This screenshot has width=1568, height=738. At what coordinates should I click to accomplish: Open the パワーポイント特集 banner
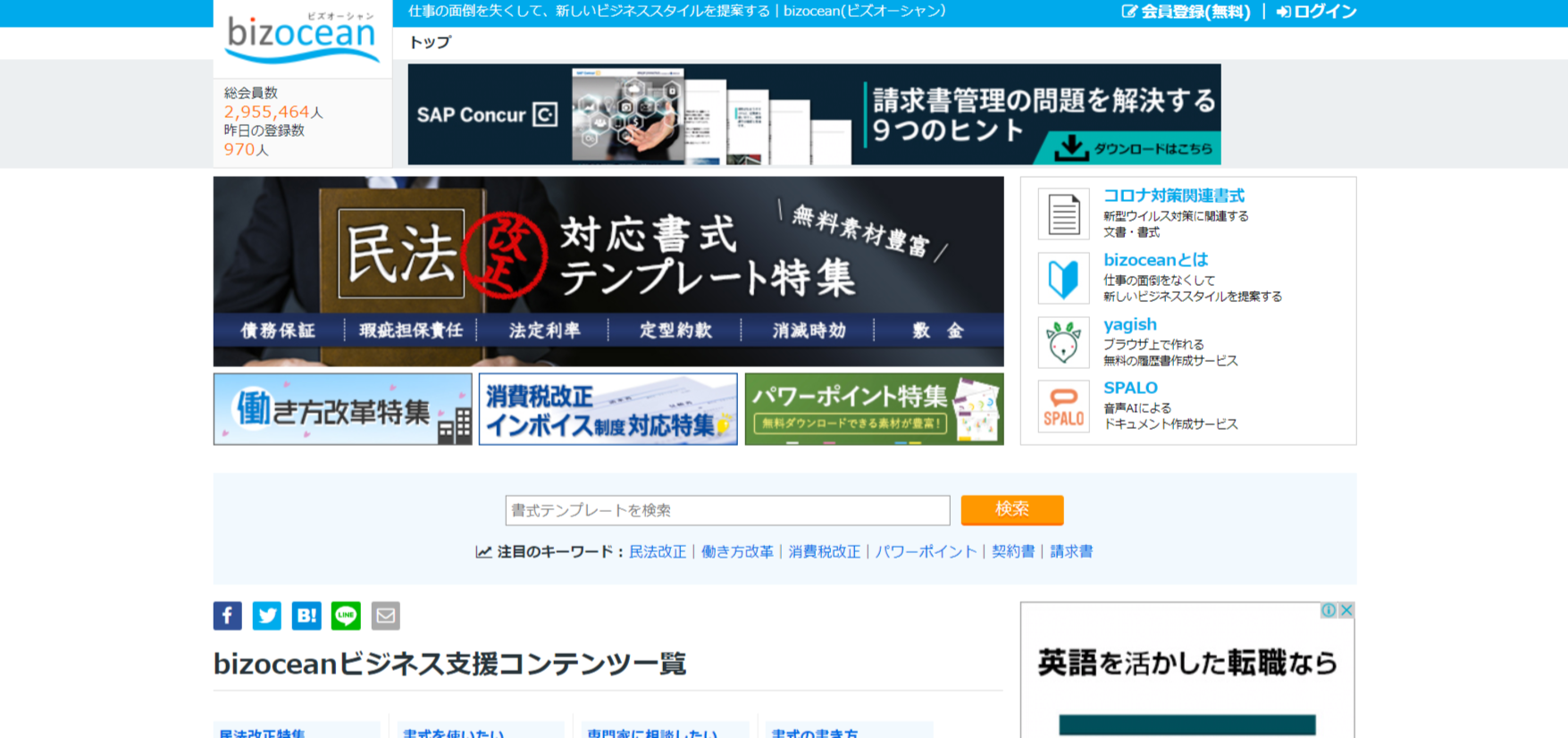(x=874, y=409)
